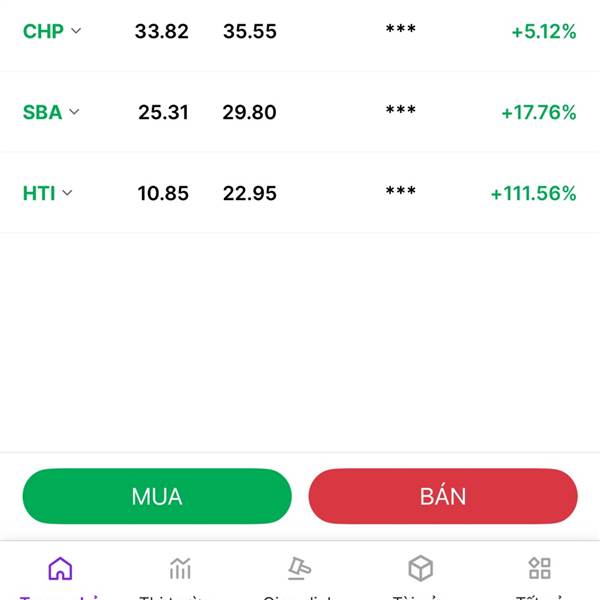Reveal hidden value in SBA row
600x600 pixels.
401,110
